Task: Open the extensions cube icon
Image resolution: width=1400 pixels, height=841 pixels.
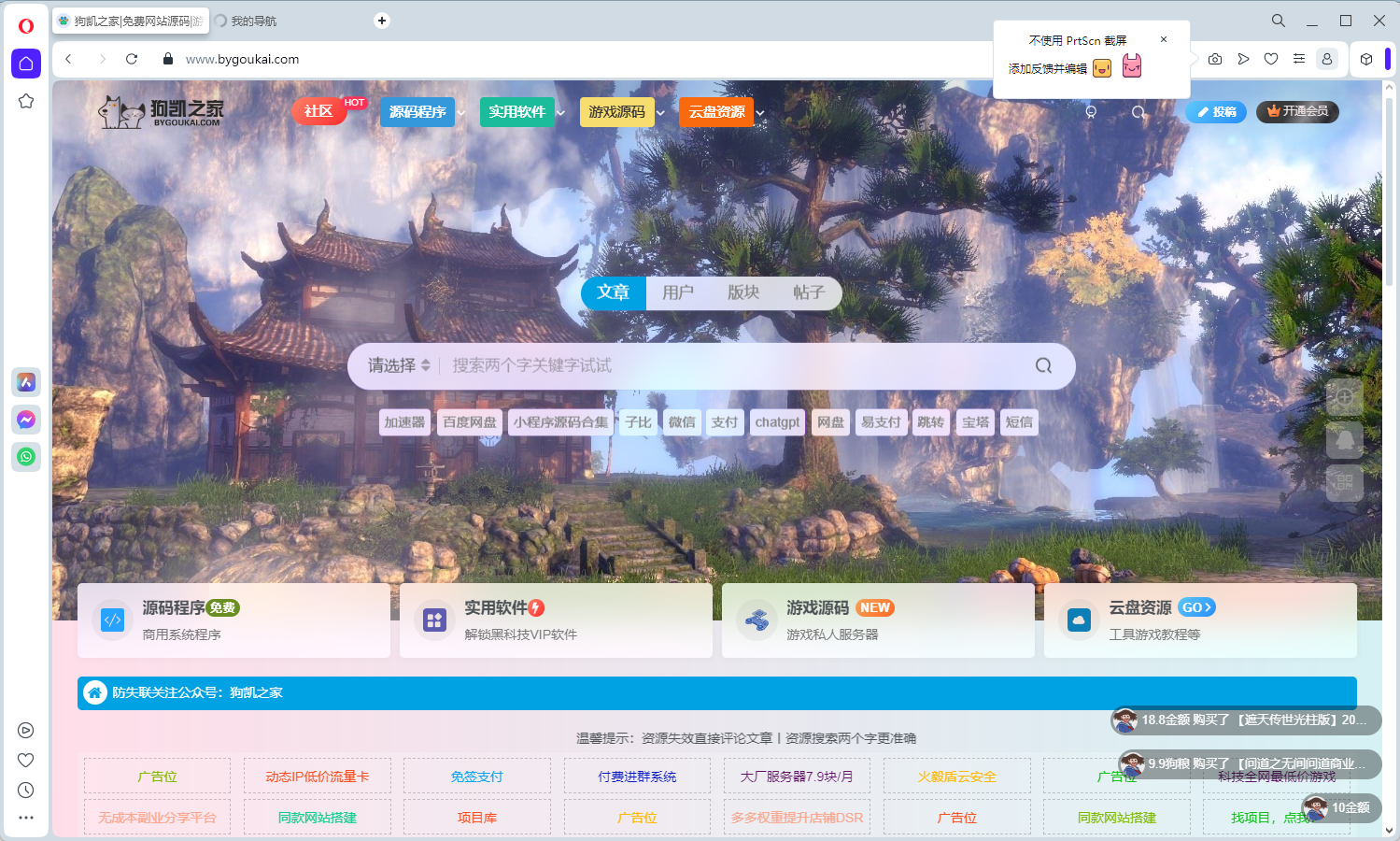Action: [1366, 59]
